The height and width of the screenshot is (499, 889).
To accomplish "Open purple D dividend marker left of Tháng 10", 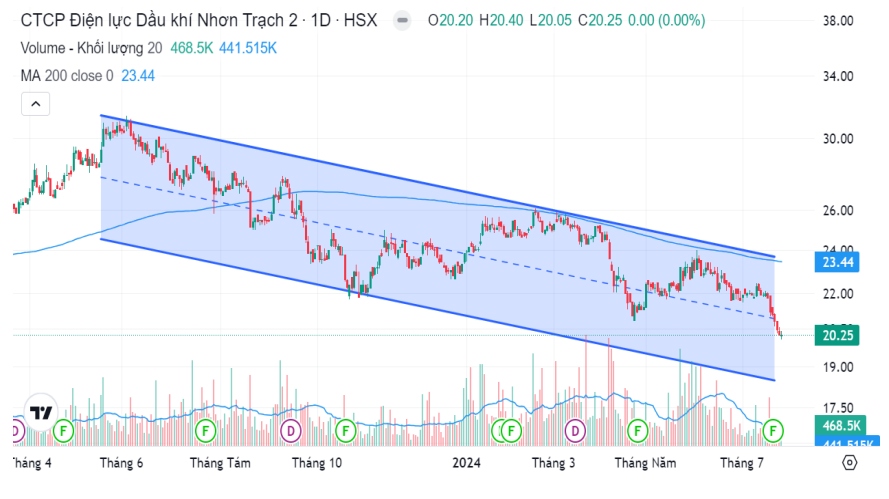I will pos(291,431).
